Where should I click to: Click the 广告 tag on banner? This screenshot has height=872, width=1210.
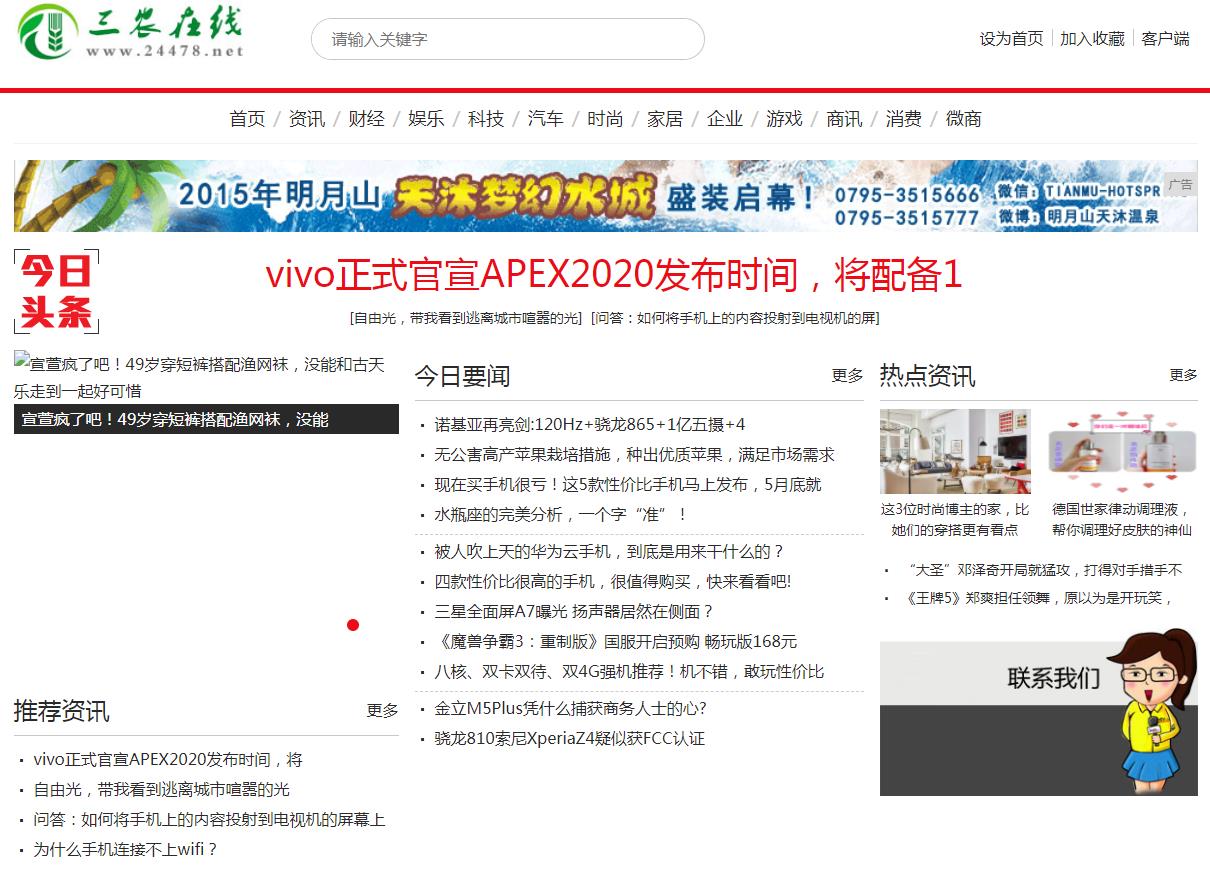coord(1181,185)
